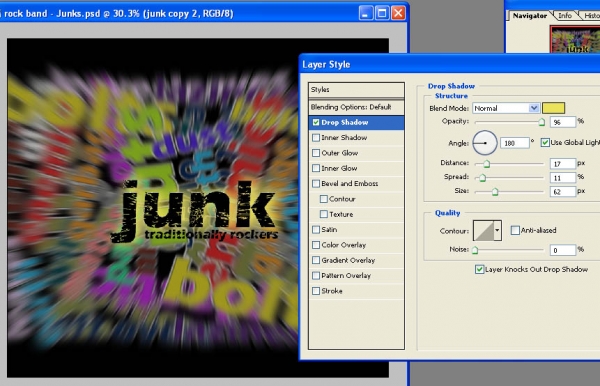Open the Contour picker arrow
600x386 pixels.
click(497, 230)
